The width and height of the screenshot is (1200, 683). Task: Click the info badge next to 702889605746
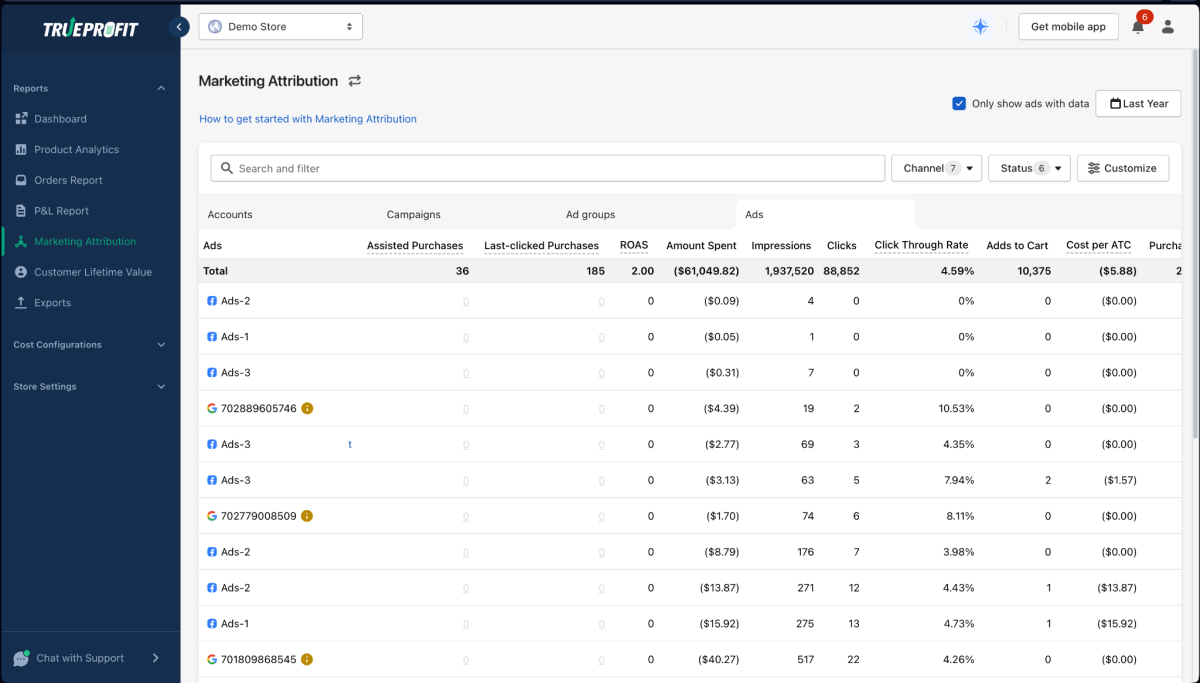307,408
